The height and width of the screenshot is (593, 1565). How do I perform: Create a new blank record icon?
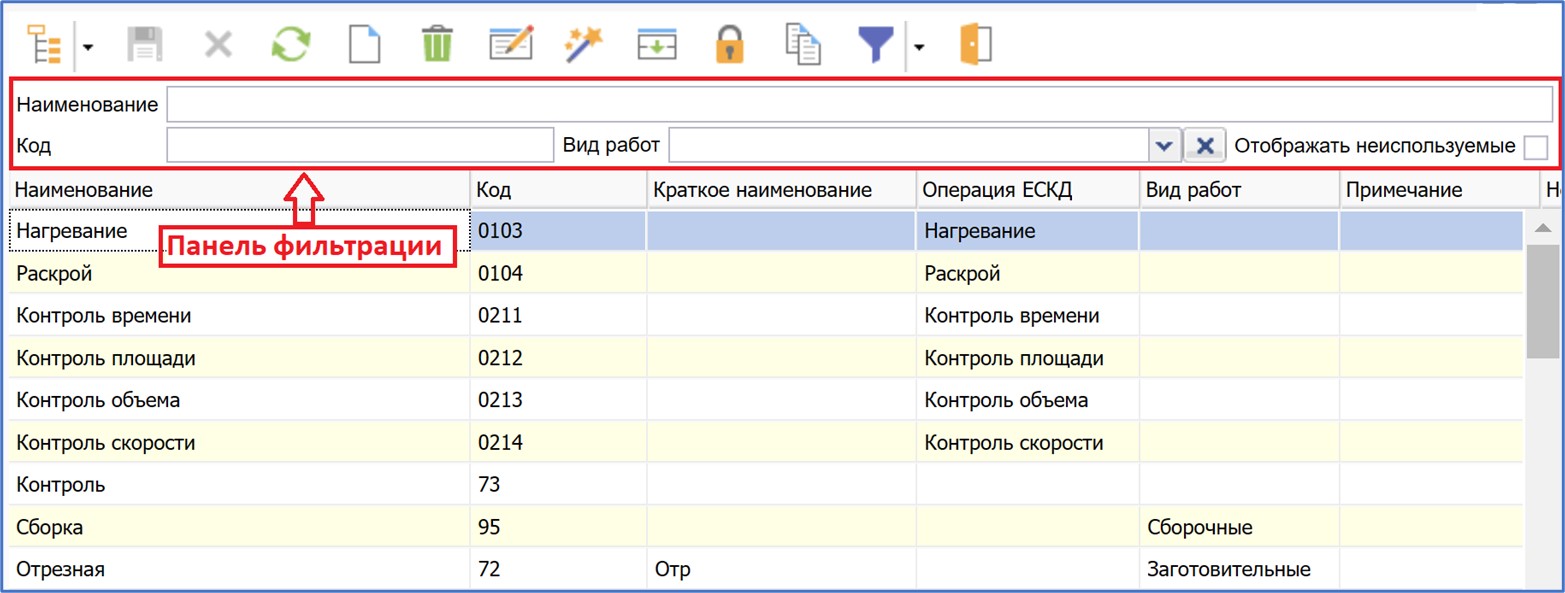coord(364,46)
